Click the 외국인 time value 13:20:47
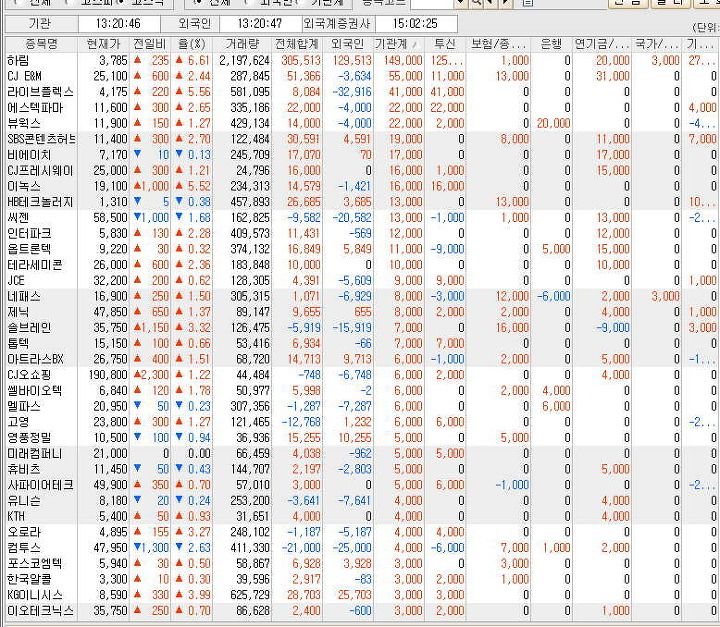 [x=260, y=23]
